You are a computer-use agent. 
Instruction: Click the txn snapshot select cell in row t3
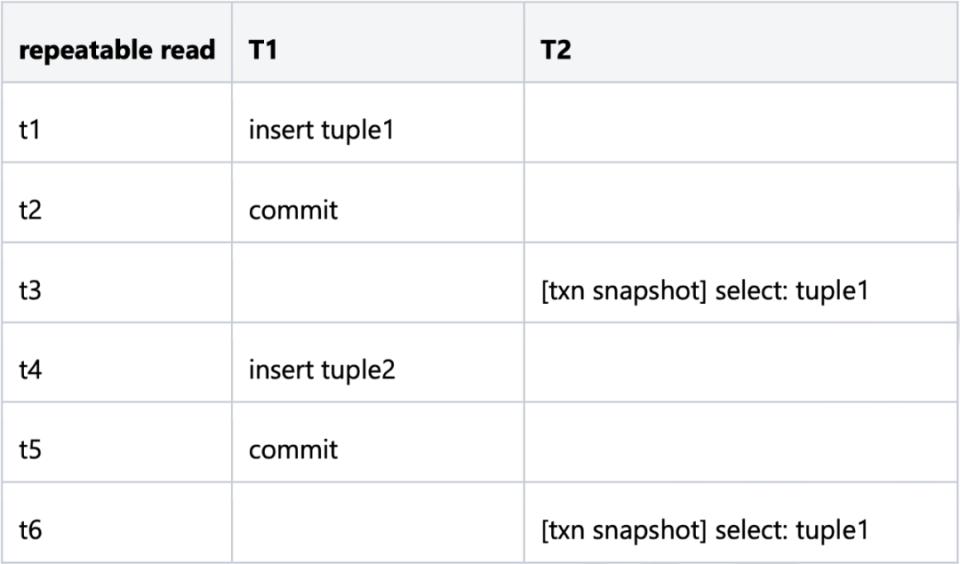[x=704, y=290]
